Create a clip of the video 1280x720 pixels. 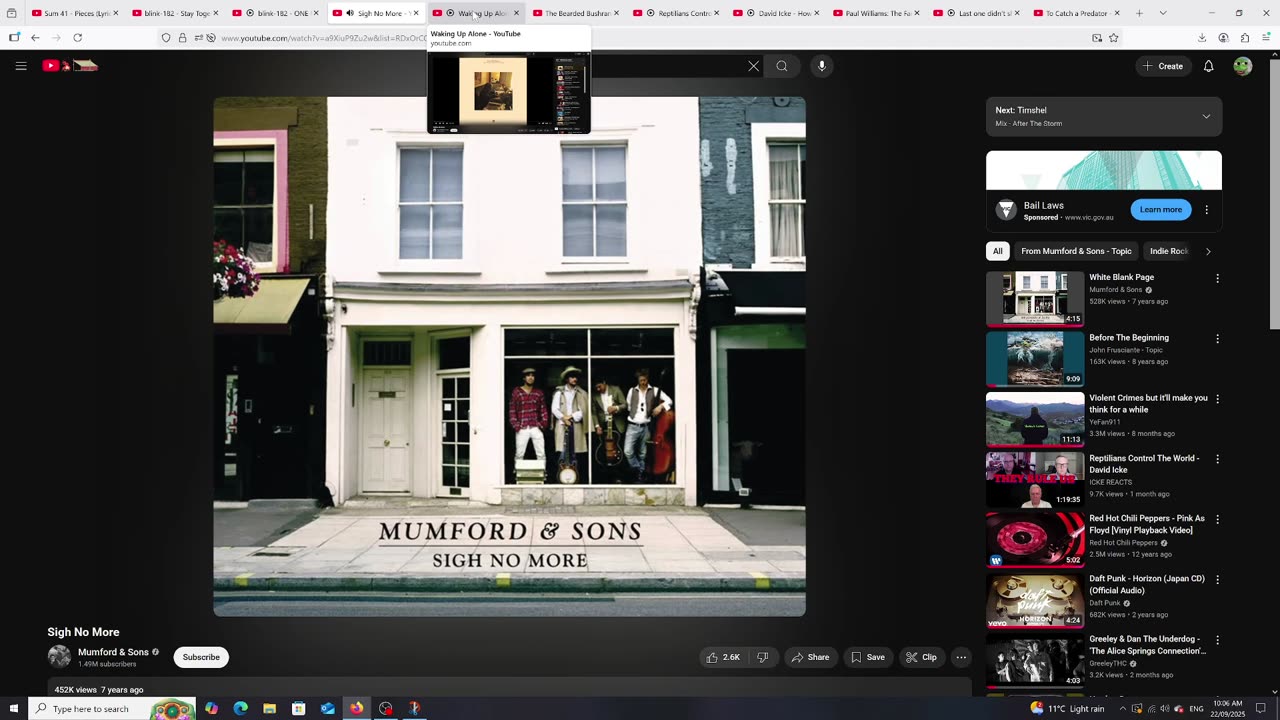[922, 657]
